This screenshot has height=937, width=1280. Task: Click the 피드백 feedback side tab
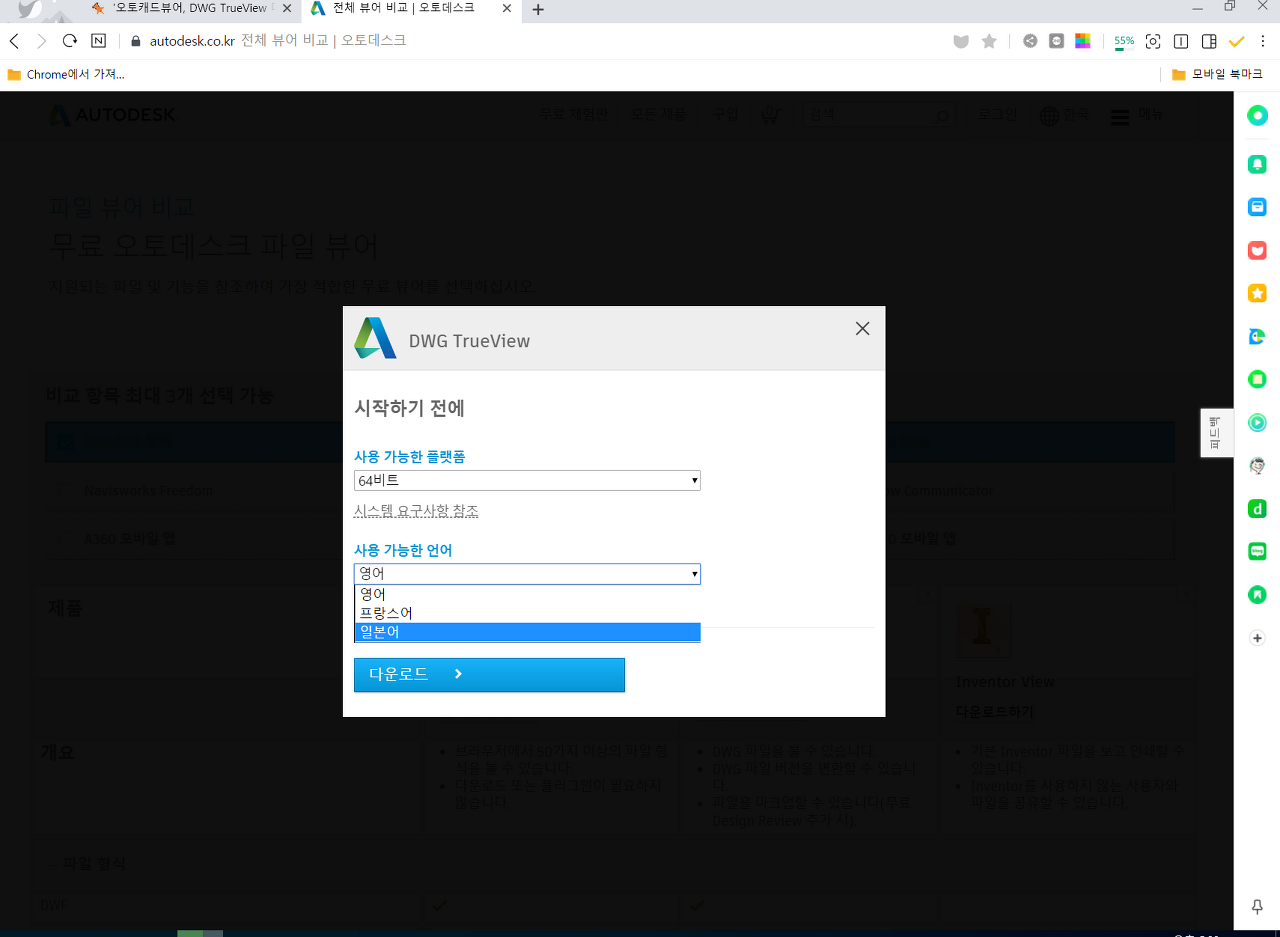pyautogui.click(x=1216, y=432)
